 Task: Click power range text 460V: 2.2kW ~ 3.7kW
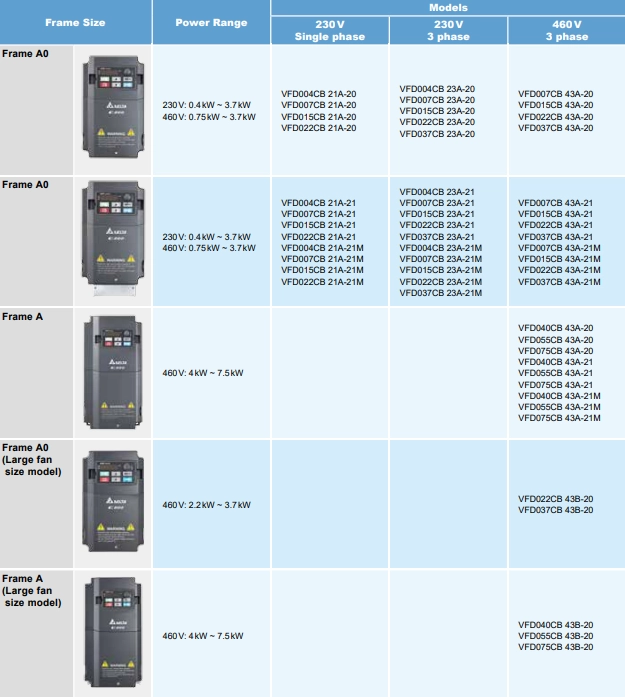pos(206,505)
